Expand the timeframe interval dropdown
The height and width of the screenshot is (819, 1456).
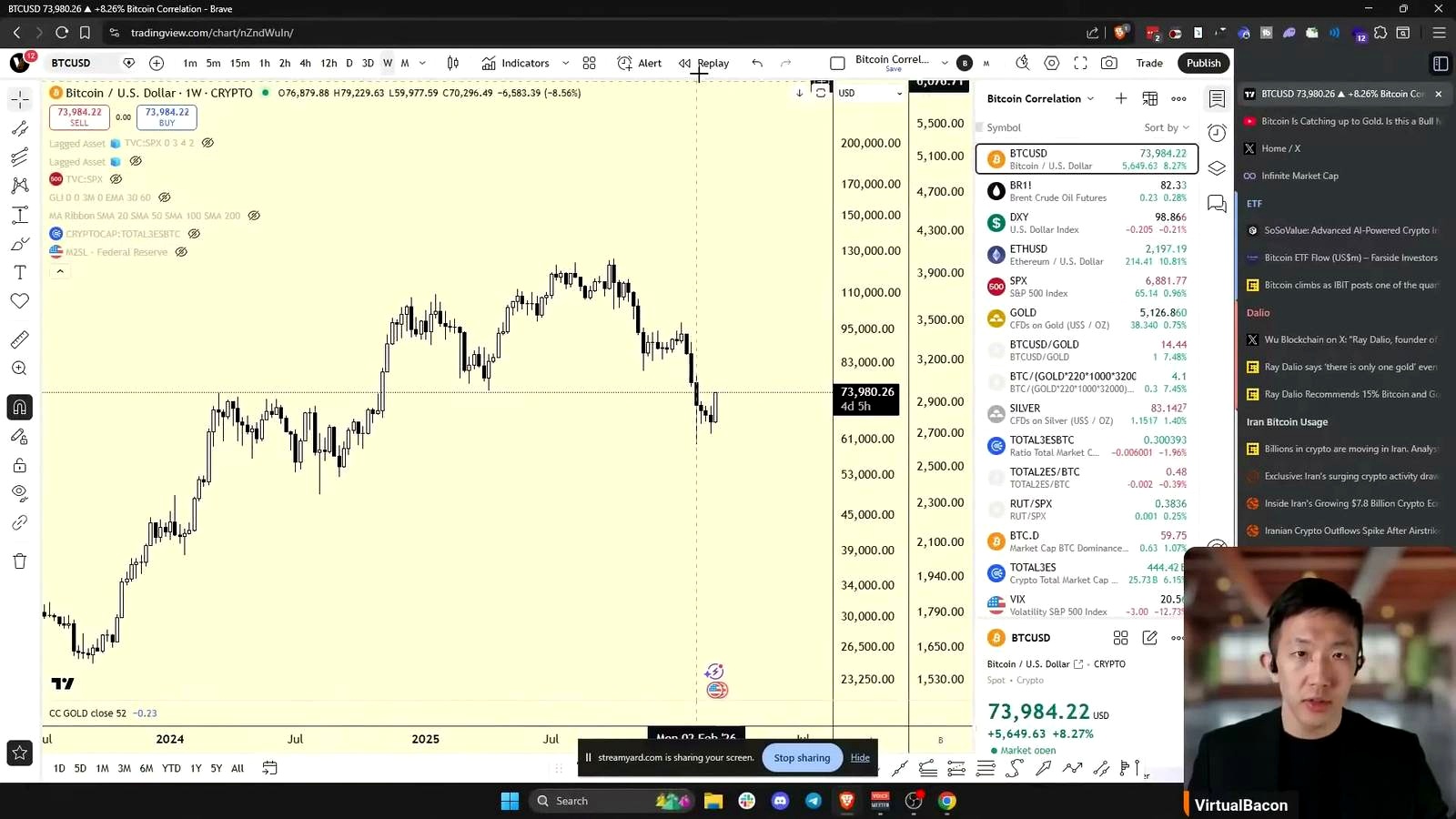pos(422,63)
